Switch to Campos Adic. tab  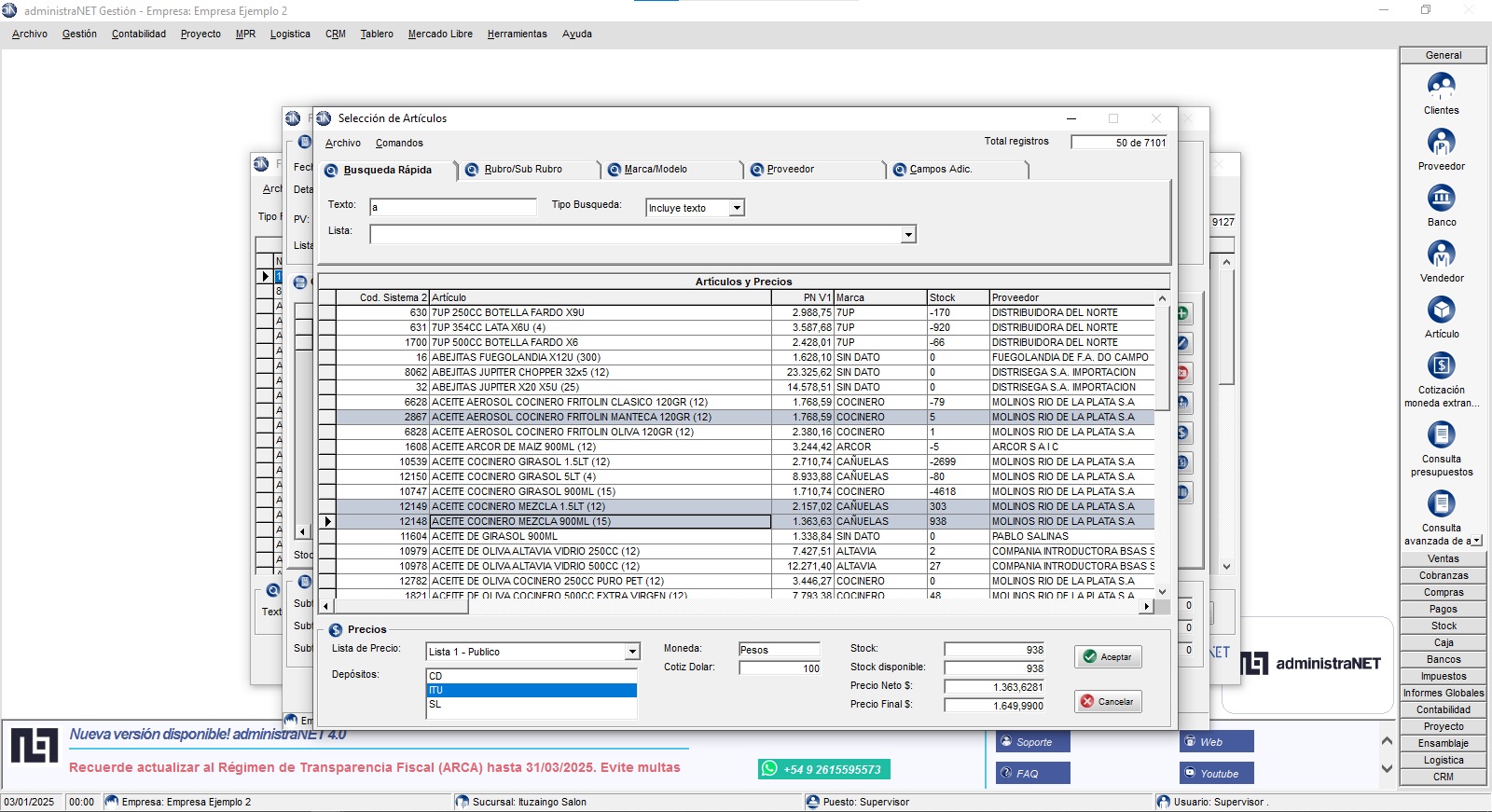click(958, 170)
